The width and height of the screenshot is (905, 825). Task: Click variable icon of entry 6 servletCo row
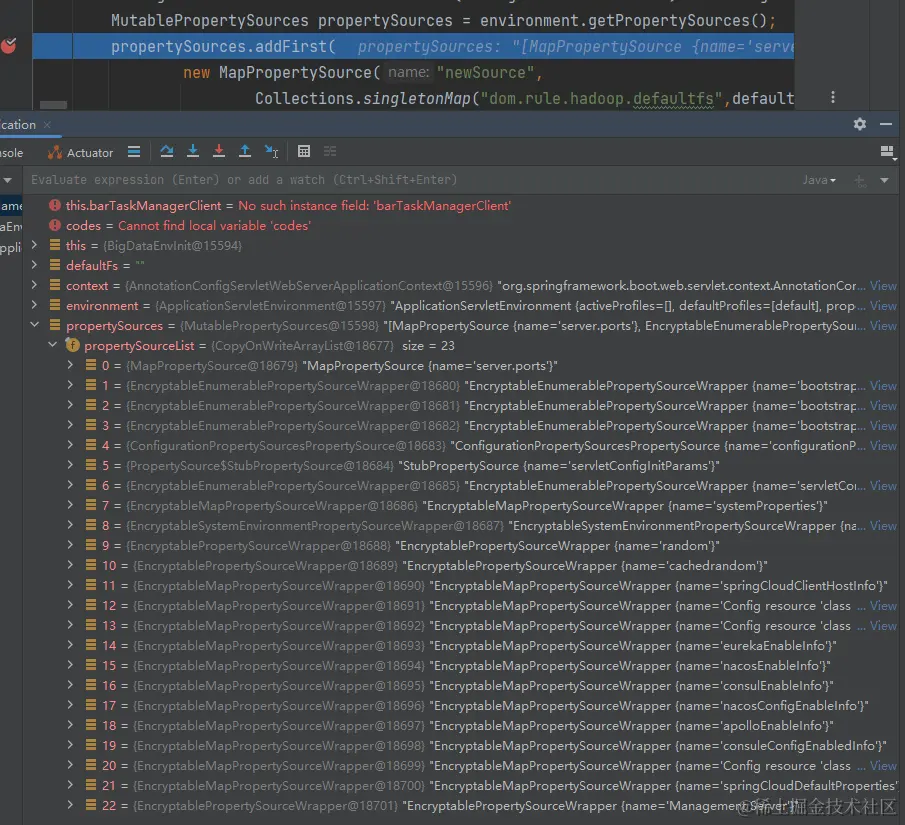click(91, 486)
